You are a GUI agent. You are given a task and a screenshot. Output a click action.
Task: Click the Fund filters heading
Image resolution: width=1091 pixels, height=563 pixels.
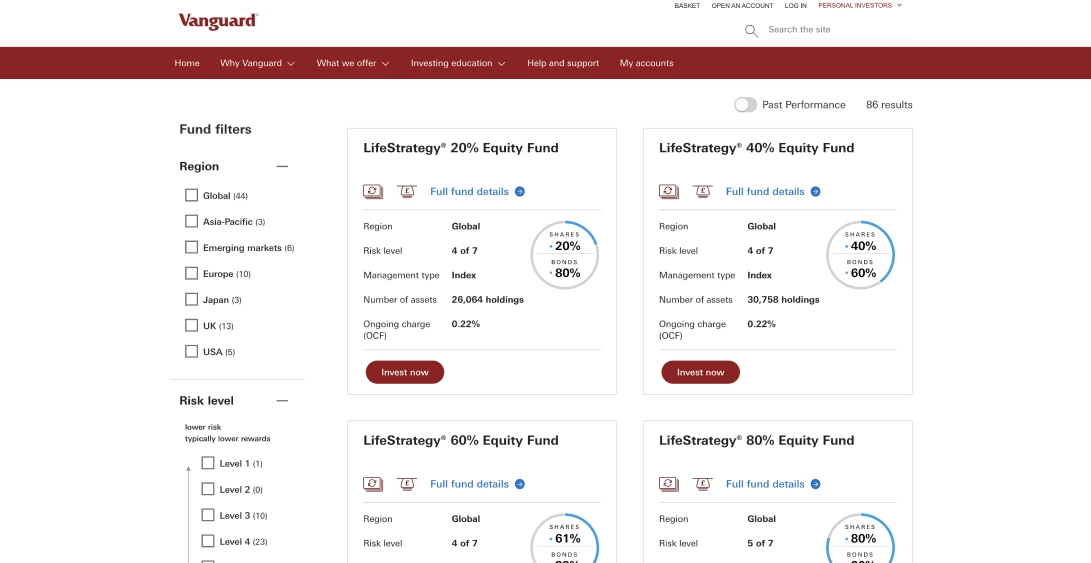(x=216, y=129)
